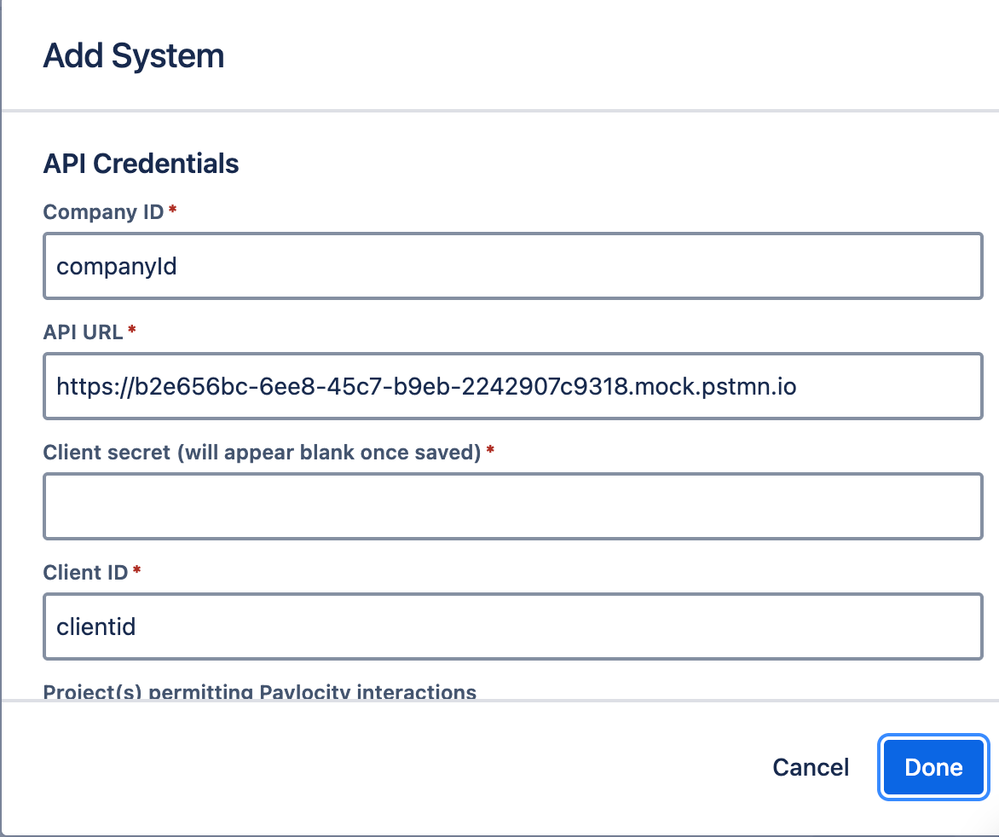999x837 pixels.
Task: Click the API Credentials section heading
Action: coord(141,163)
